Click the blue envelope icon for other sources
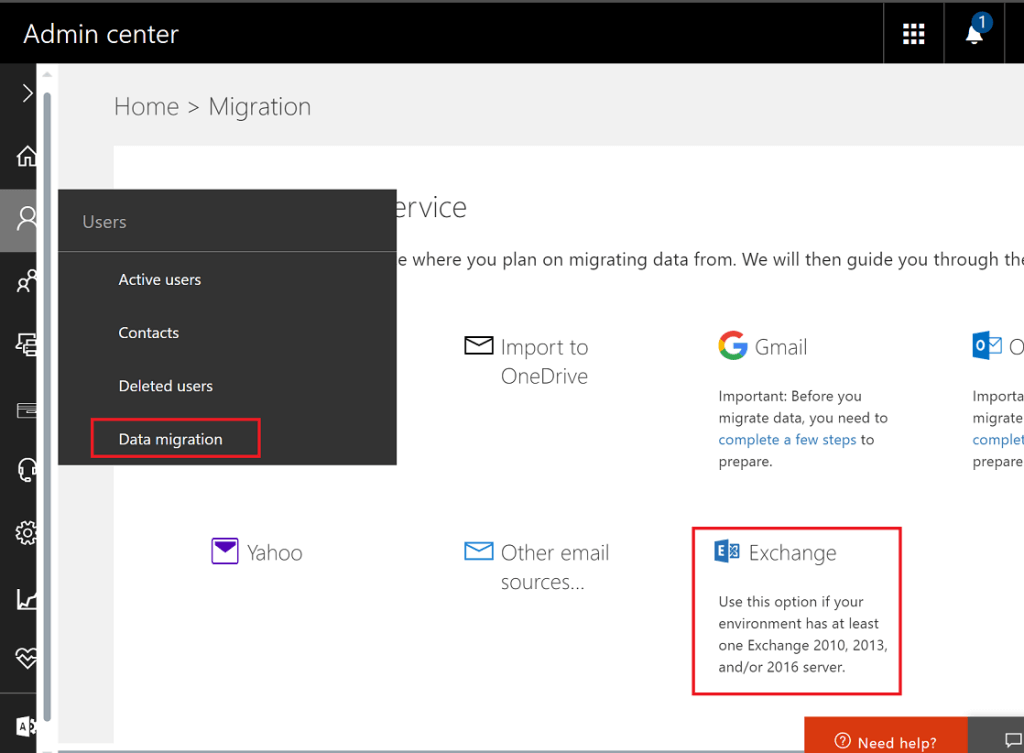This screenshot has width=1024, height=753. coord(479,551)
